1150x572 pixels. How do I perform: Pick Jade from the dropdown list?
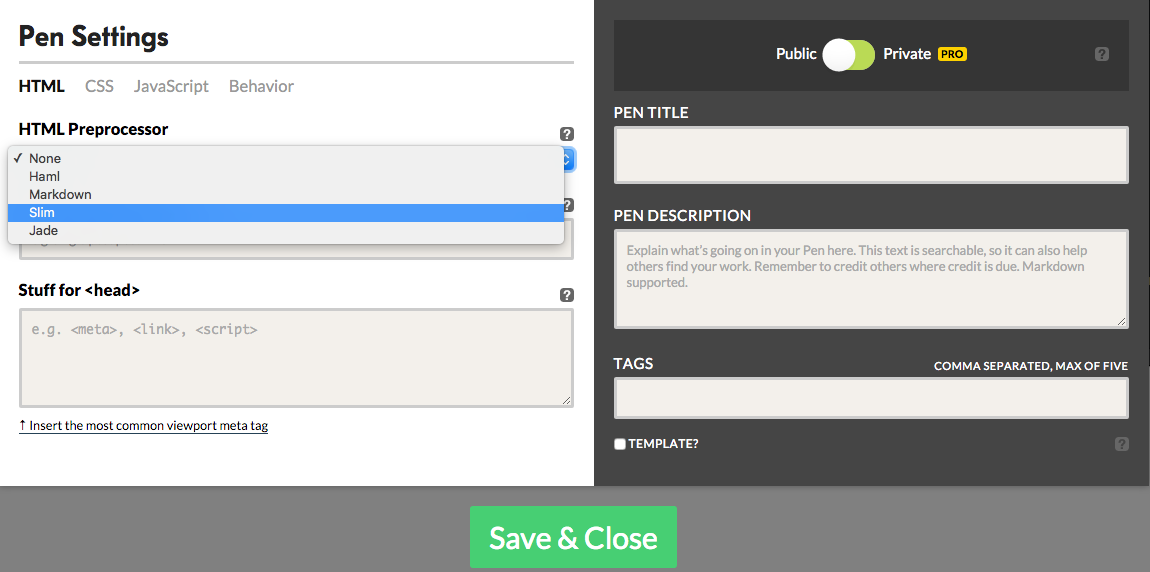pos(43,230)
